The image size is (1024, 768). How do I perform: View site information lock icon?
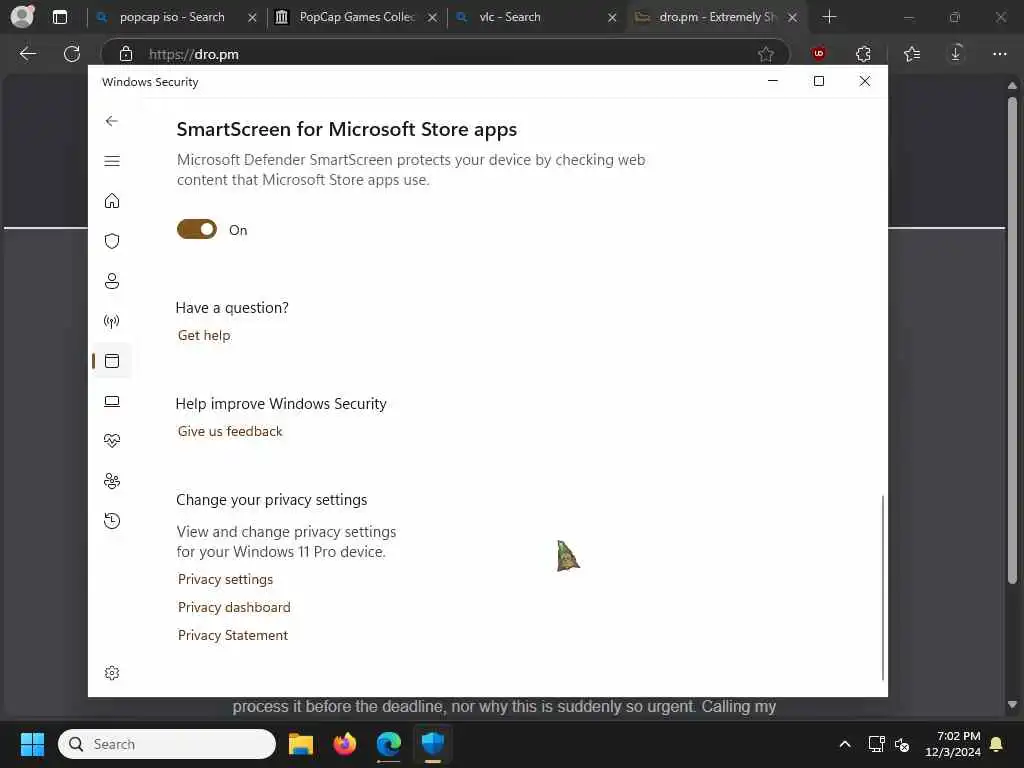[x=125, y=54]
